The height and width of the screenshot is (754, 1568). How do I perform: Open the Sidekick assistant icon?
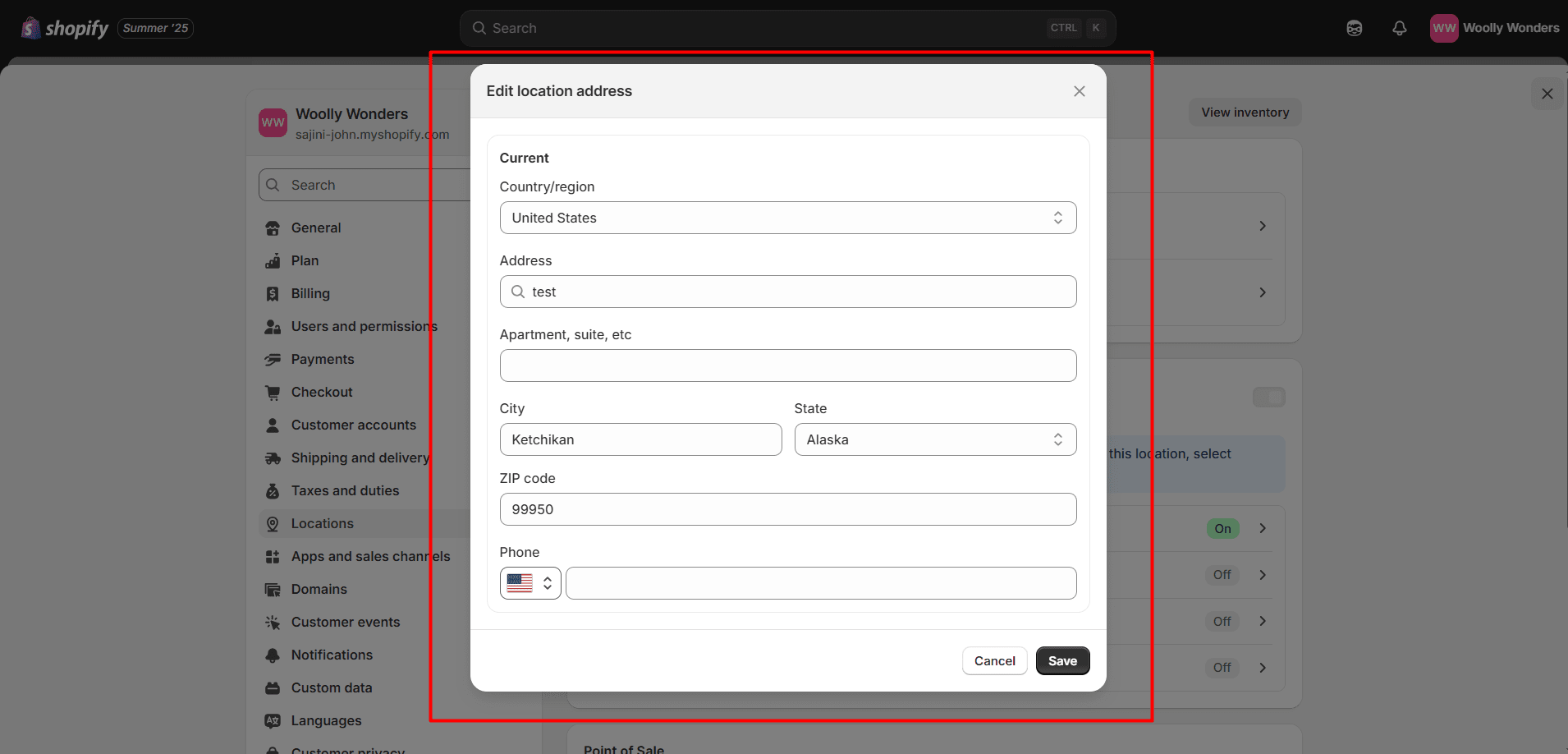click(x=1355, y=28)
